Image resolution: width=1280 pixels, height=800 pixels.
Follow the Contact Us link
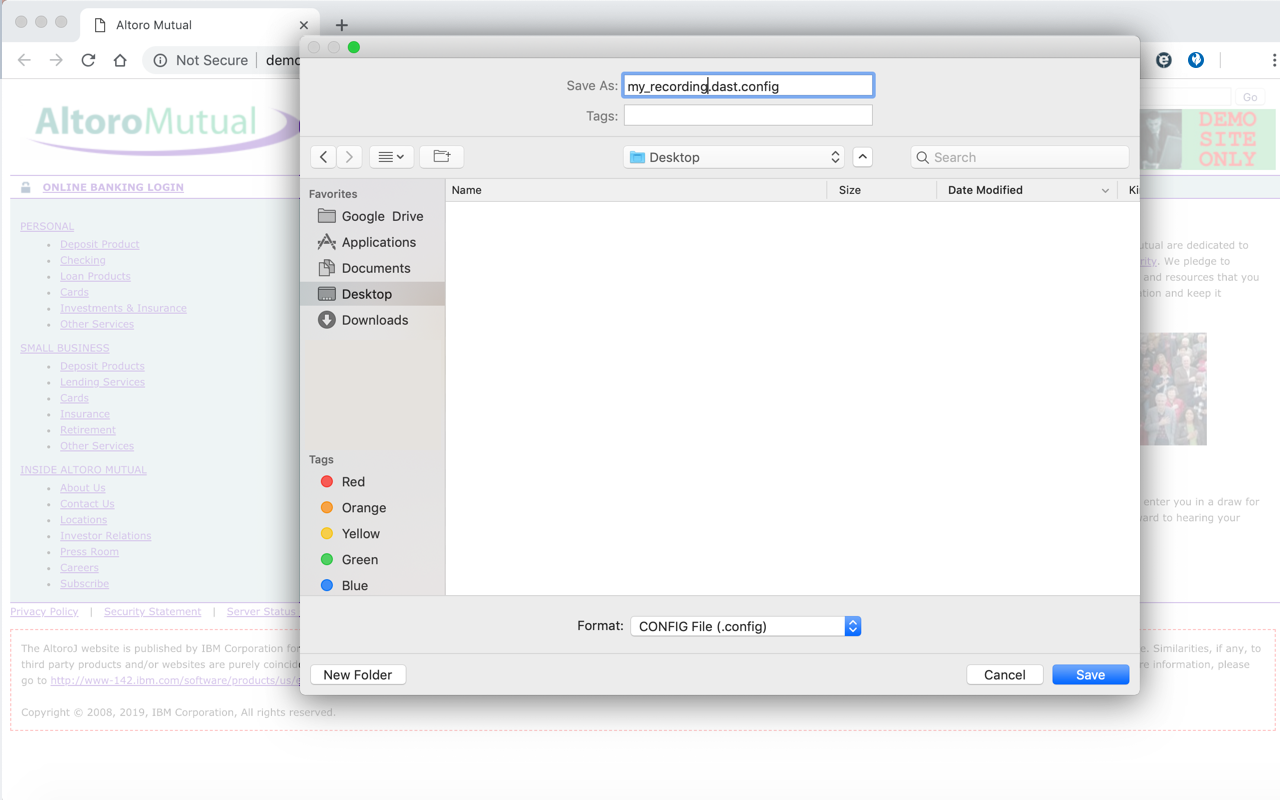[87, 503]
